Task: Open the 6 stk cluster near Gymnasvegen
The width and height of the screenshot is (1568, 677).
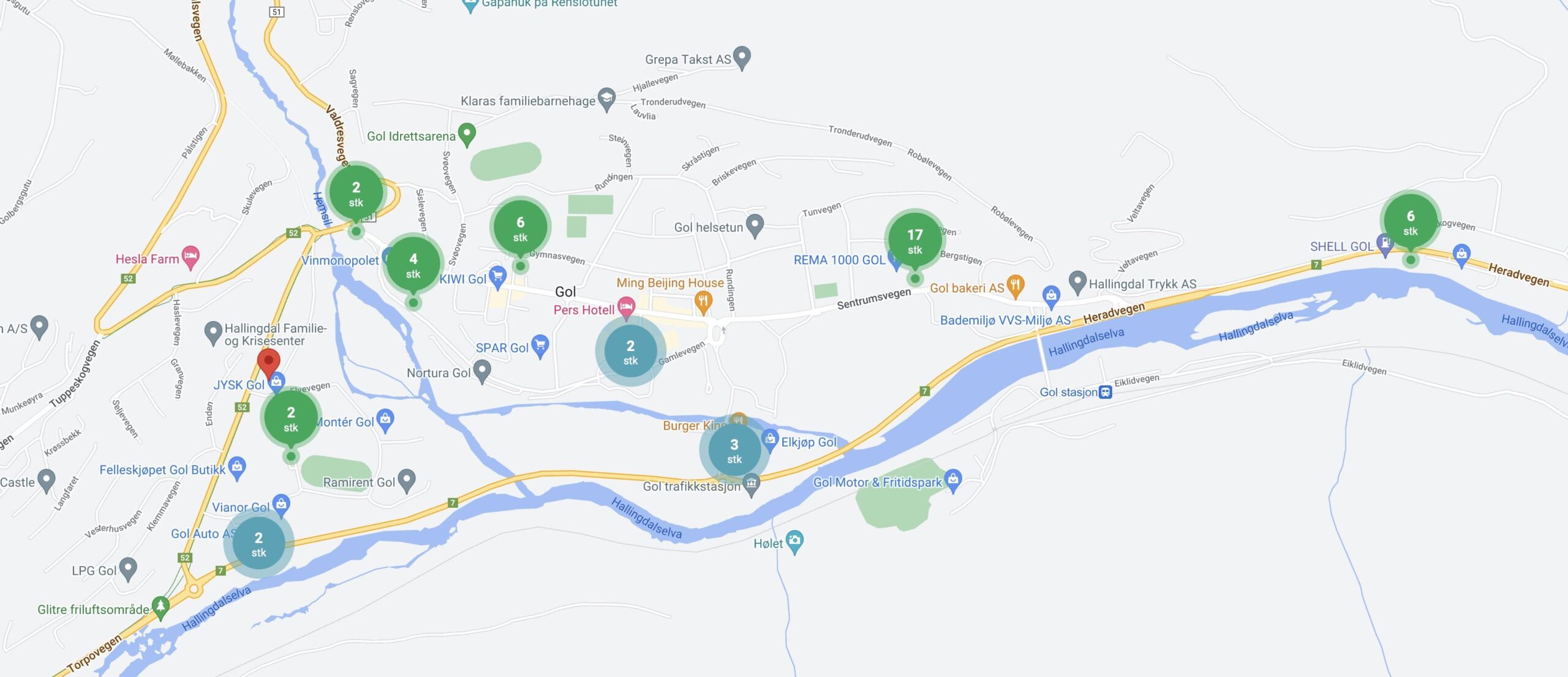Action: [520, 229]
